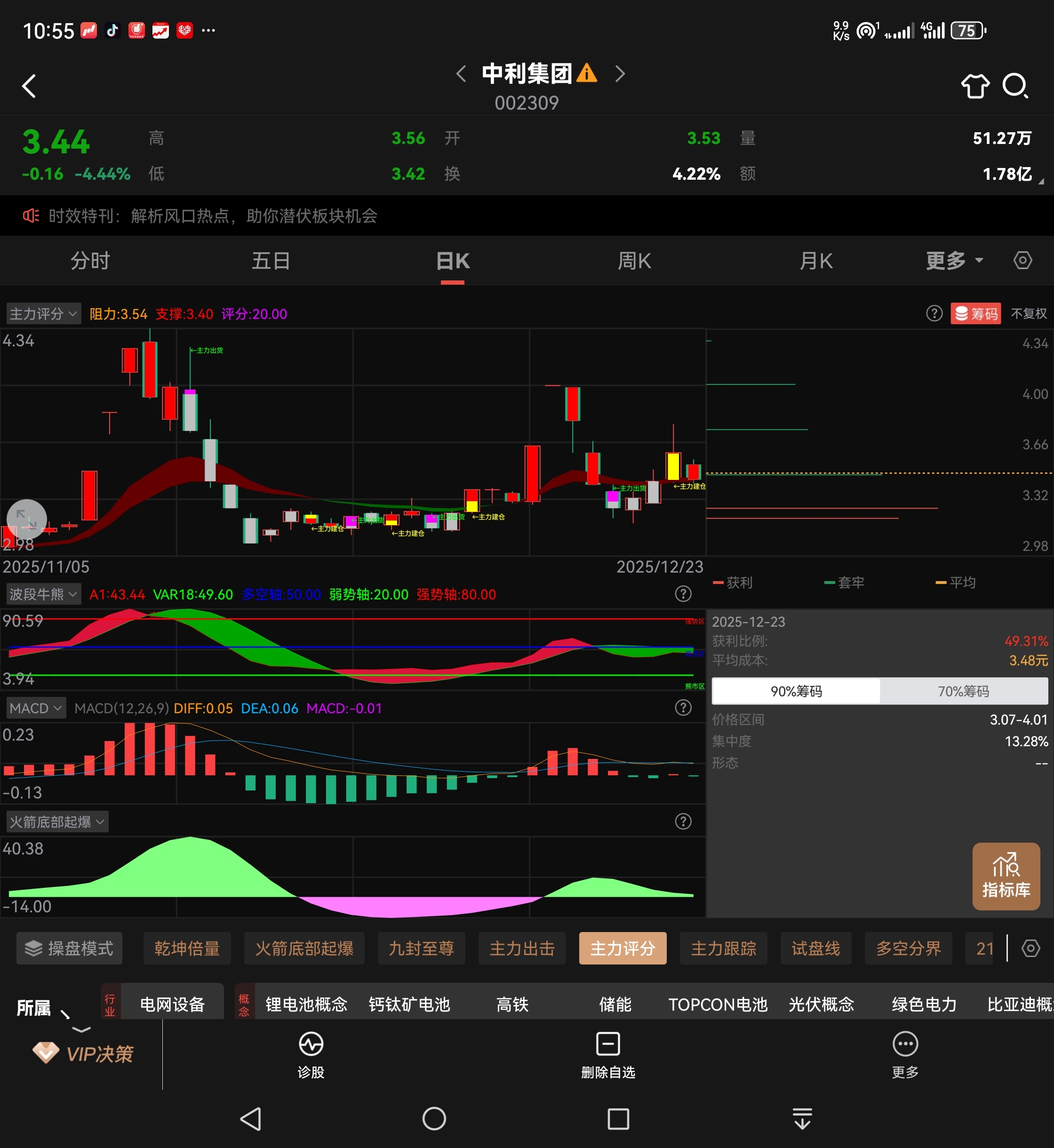
Task: Open the 波段牛熊 indicator dropdown
Action: [43, 594]
